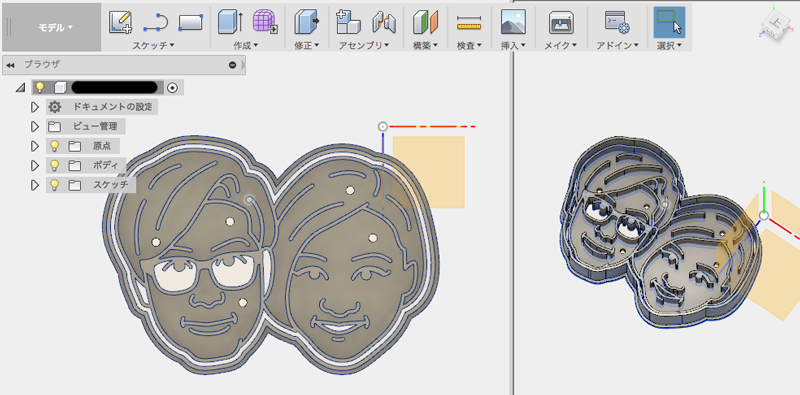Toggle visibility bulb for 原点 folder
The image size is (800, 395).
pos(55,146)
